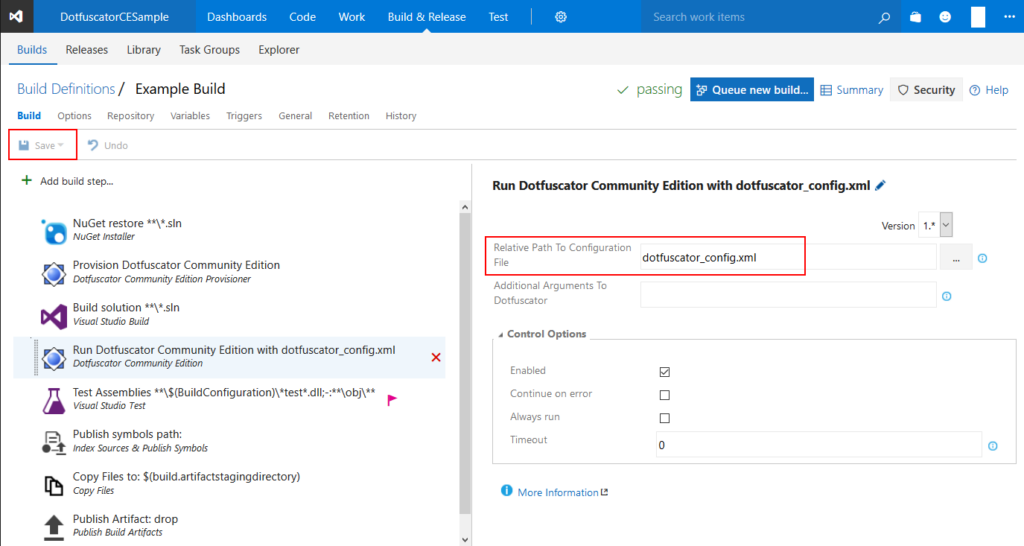Open the settings gear icon
The width and height of the screenshot is (1024, 546).
[560, 17]
